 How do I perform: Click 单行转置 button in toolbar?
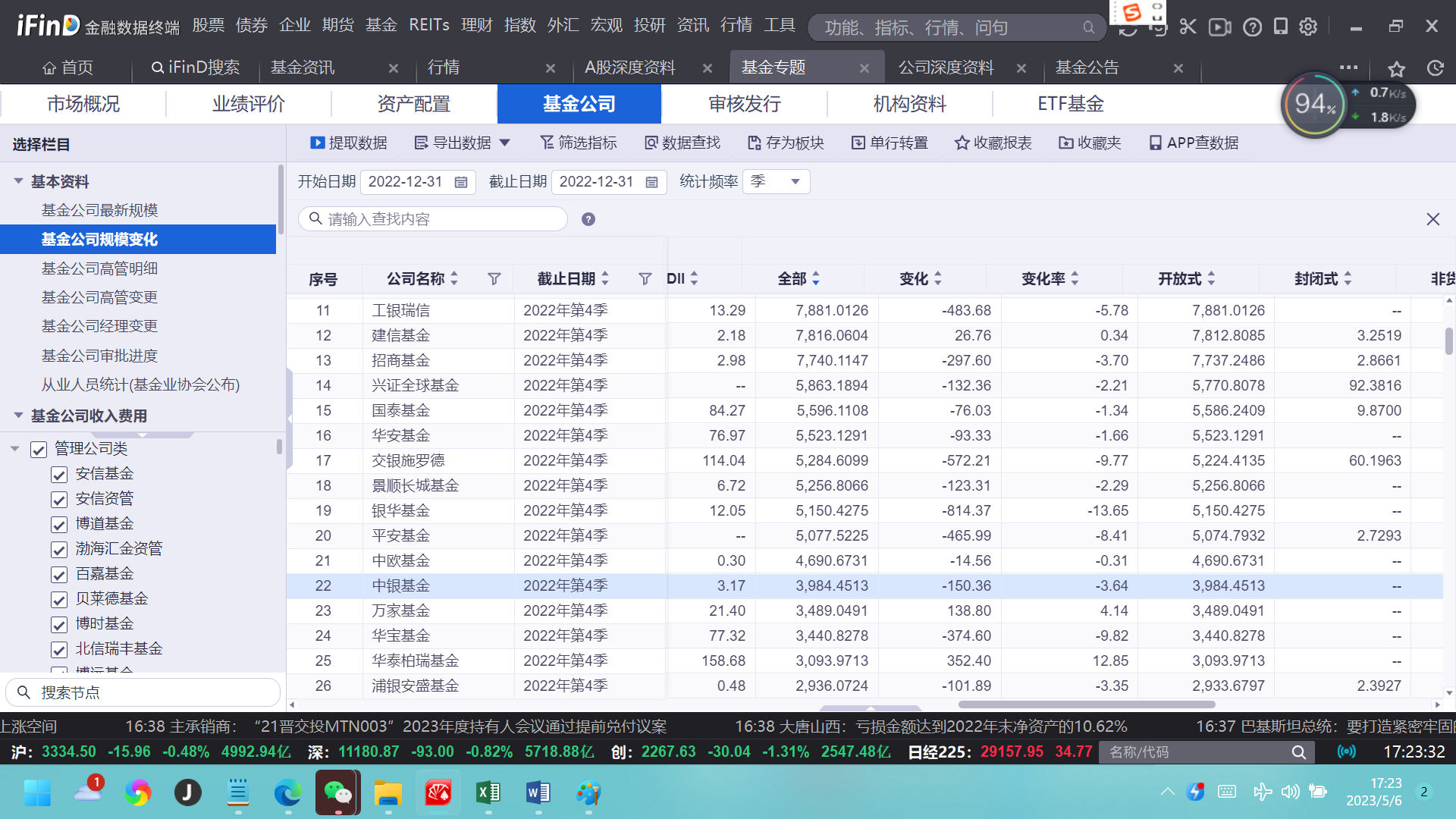(x=890, y=143)
